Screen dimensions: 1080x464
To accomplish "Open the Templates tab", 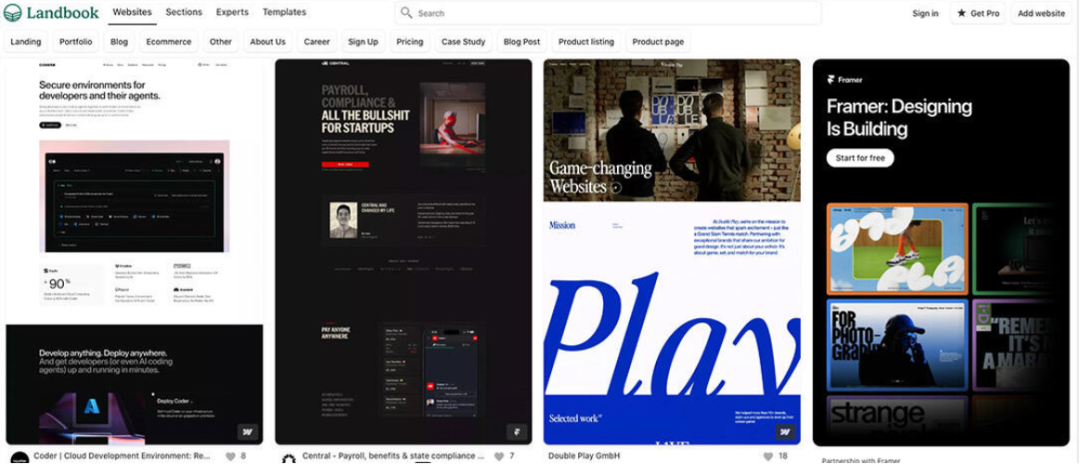I will (x=284, y=12).
